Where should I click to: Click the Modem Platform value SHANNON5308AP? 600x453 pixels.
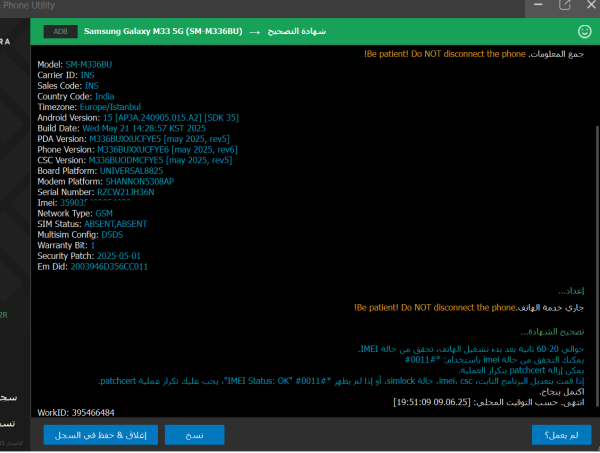[x=140, y=182]
